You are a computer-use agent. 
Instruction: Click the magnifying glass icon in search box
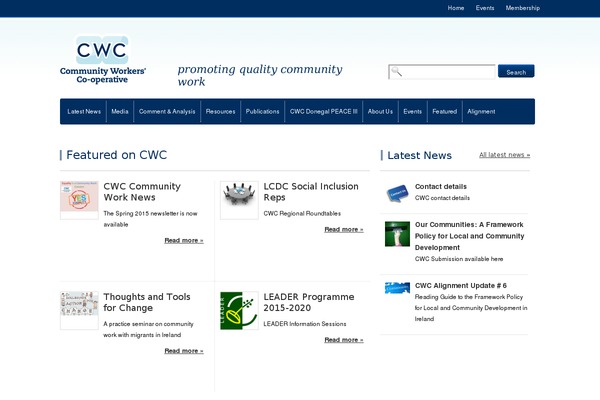pyautogui.click(x=397, y=72)
